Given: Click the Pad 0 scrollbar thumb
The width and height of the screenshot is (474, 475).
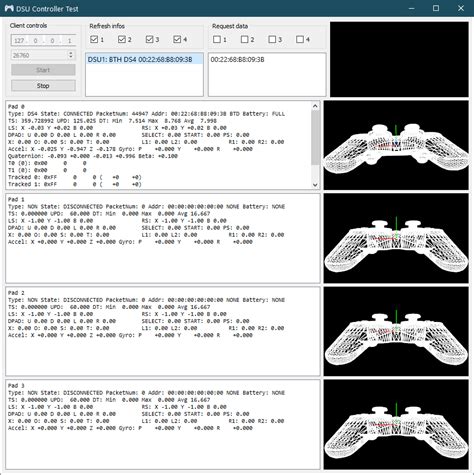Looking at the screenshot, I should (x=315, y=137).
